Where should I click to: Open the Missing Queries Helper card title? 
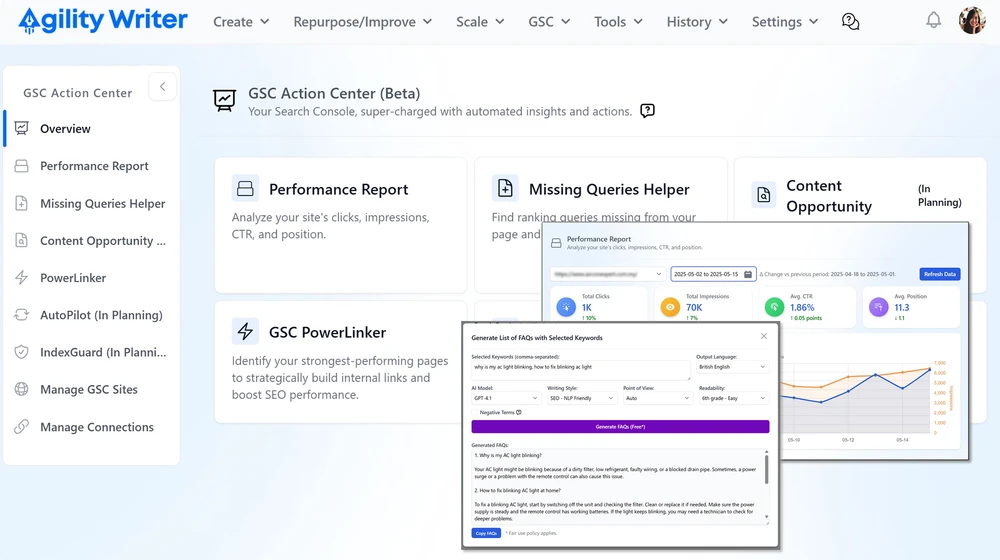(x=609, y=189)
